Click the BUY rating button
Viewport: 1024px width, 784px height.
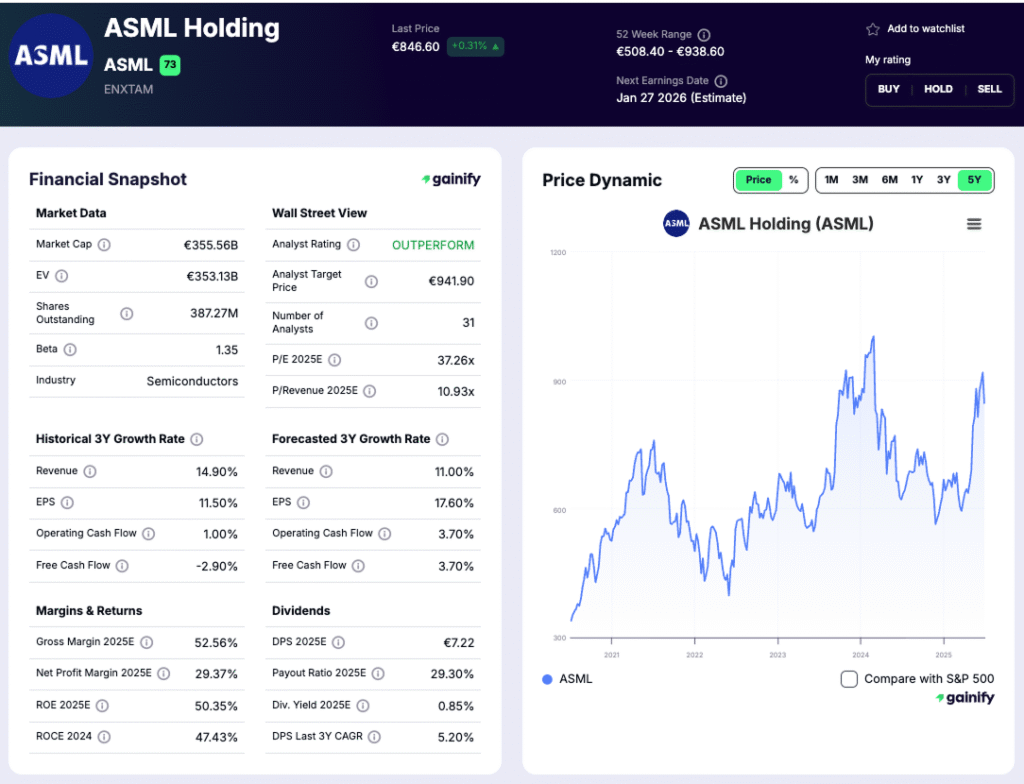tap(888, 89)
